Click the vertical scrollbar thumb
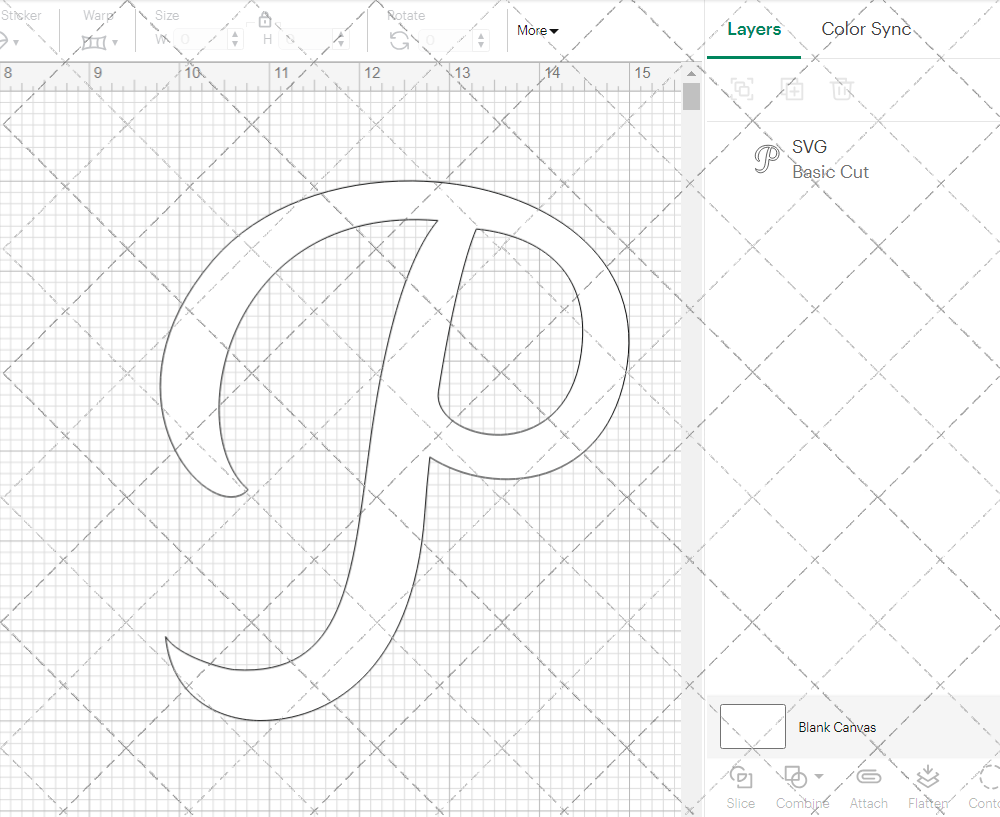Viewport: 1000px width, 817px height. (691, 97)
